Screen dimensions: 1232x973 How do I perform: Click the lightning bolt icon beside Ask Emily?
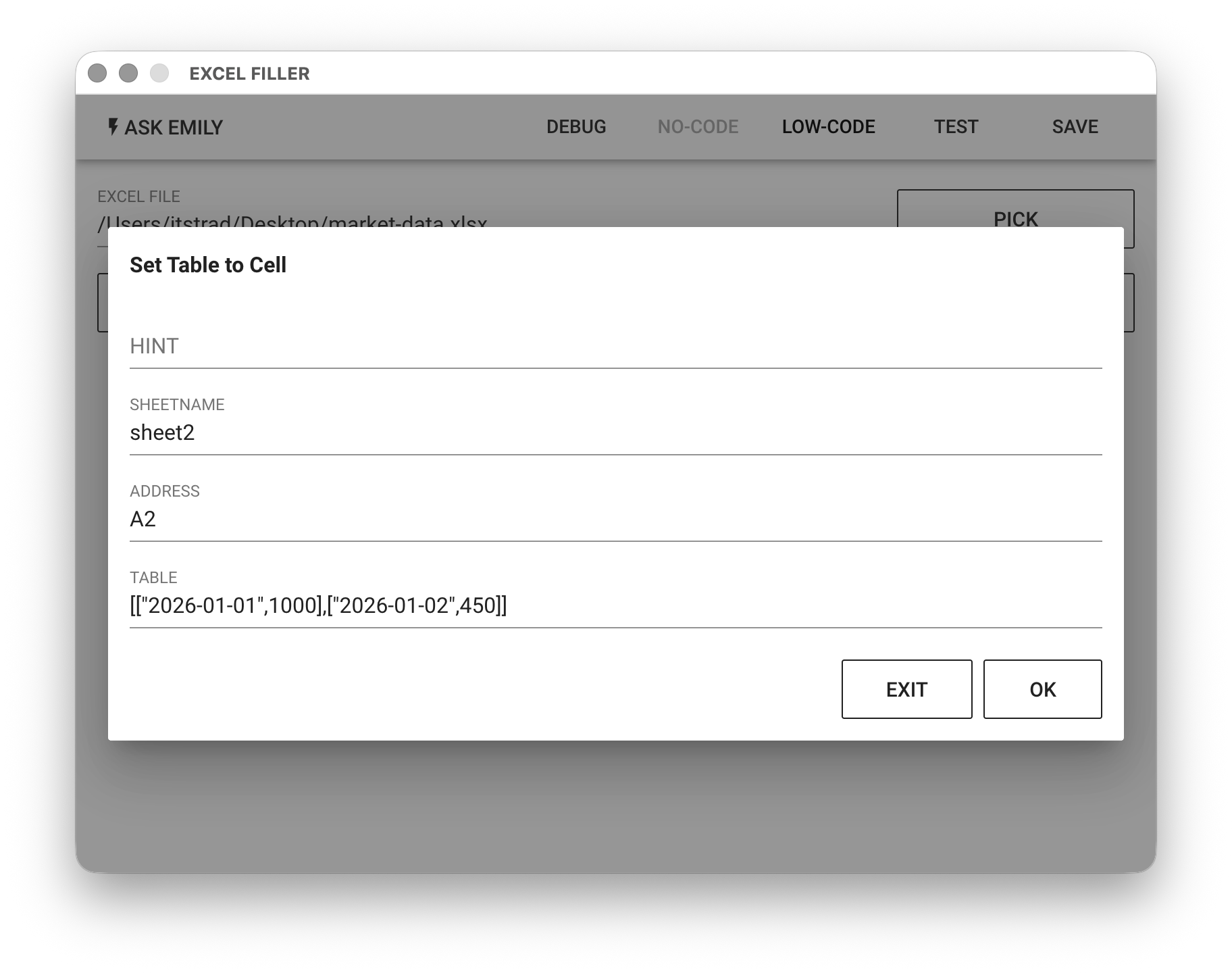(113, 126)
